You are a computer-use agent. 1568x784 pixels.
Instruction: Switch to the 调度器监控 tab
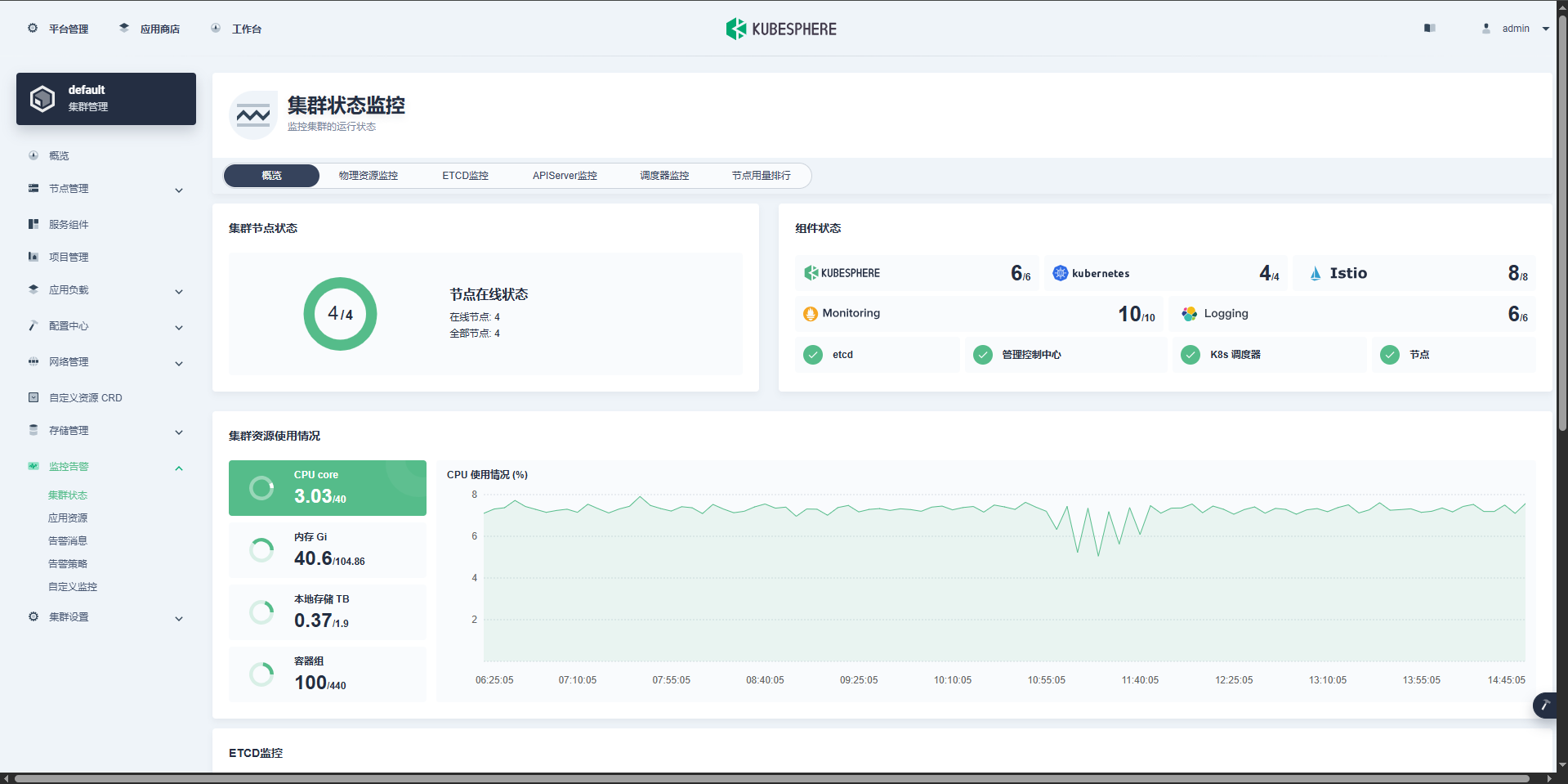coord(664,176)
